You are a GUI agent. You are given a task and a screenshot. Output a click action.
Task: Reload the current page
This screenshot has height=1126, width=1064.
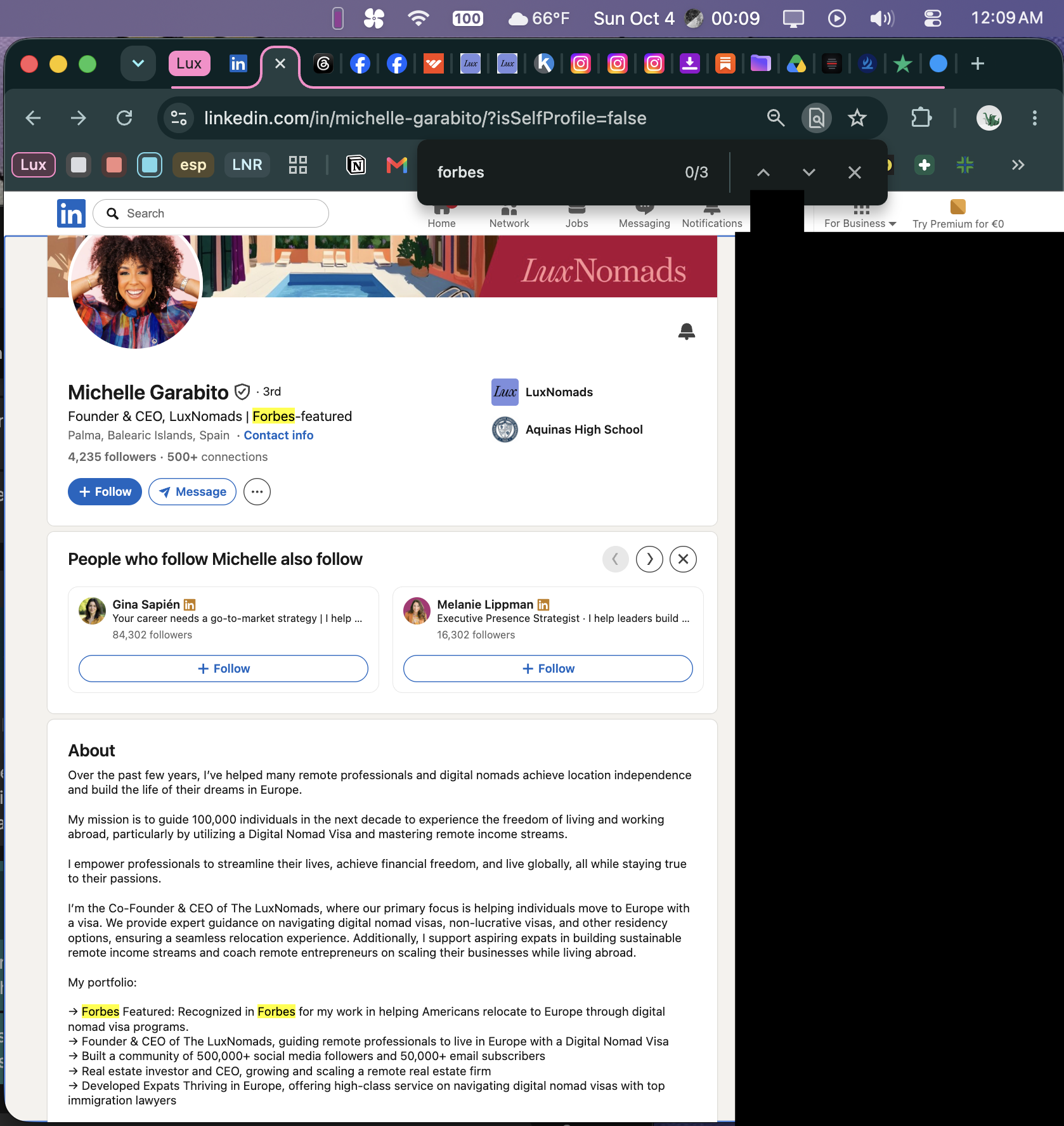pos(124,118)
